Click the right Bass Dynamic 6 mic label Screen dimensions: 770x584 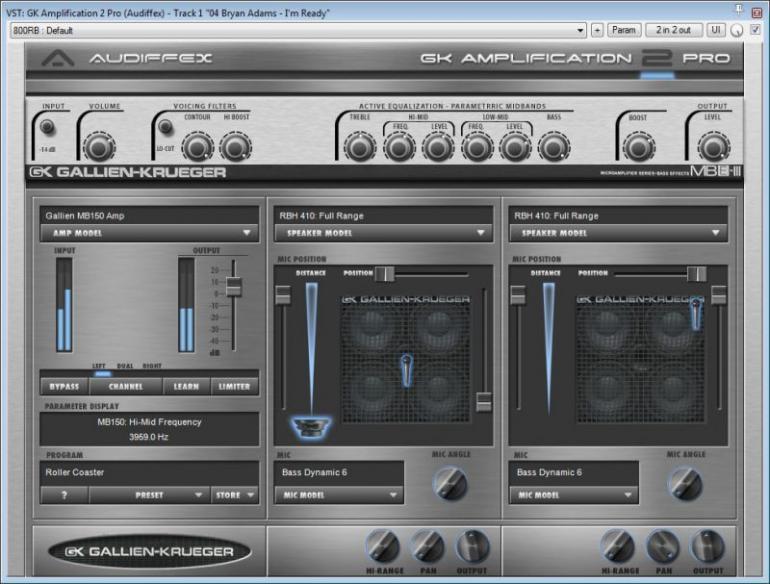(549, 473)
